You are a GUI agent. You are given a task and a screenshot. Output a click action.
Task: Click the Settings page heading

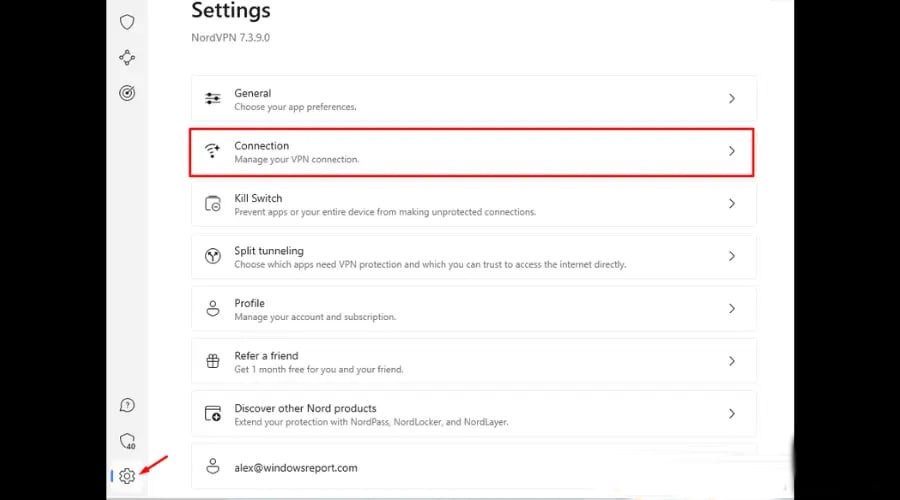[231, 10]
